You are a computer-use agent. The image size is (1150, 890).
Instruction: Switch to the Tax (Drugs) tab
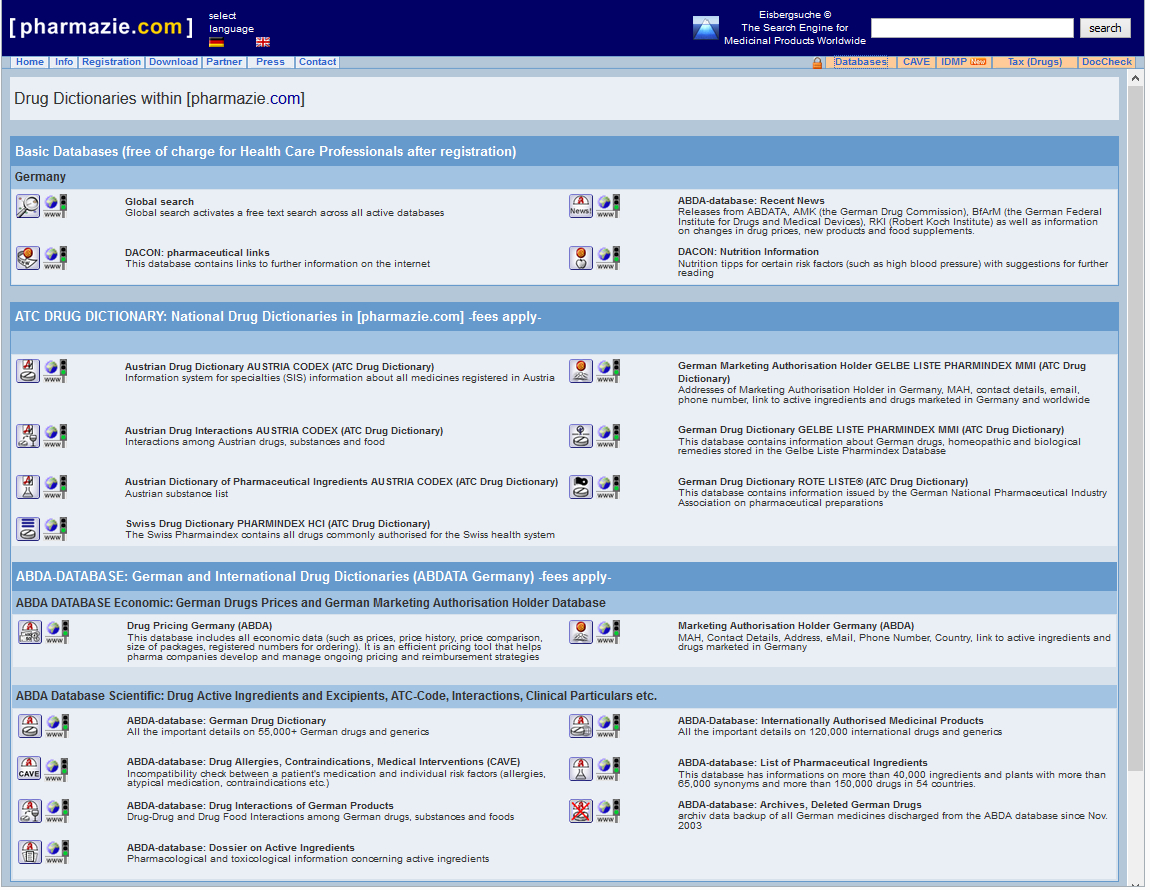tap(1034, 62)
